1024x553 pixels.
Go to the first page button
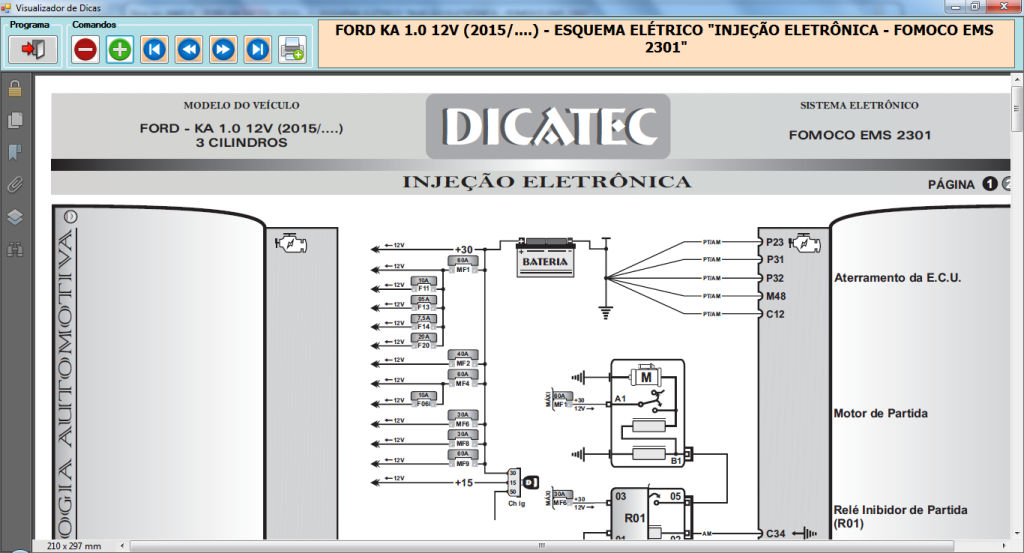tap(155, 50)
